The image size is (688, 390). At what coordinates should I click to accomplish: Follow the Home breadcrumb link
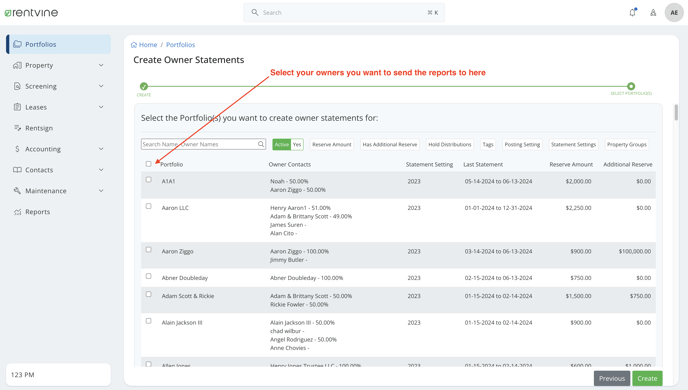[148, 45]
